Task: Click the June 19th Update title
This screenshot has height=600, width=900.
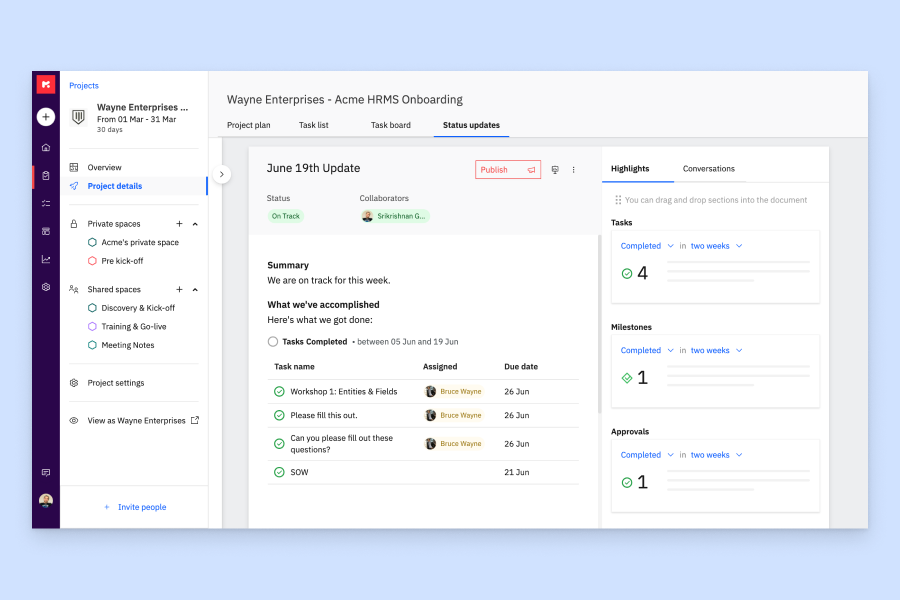Action: tap(313, 168)
